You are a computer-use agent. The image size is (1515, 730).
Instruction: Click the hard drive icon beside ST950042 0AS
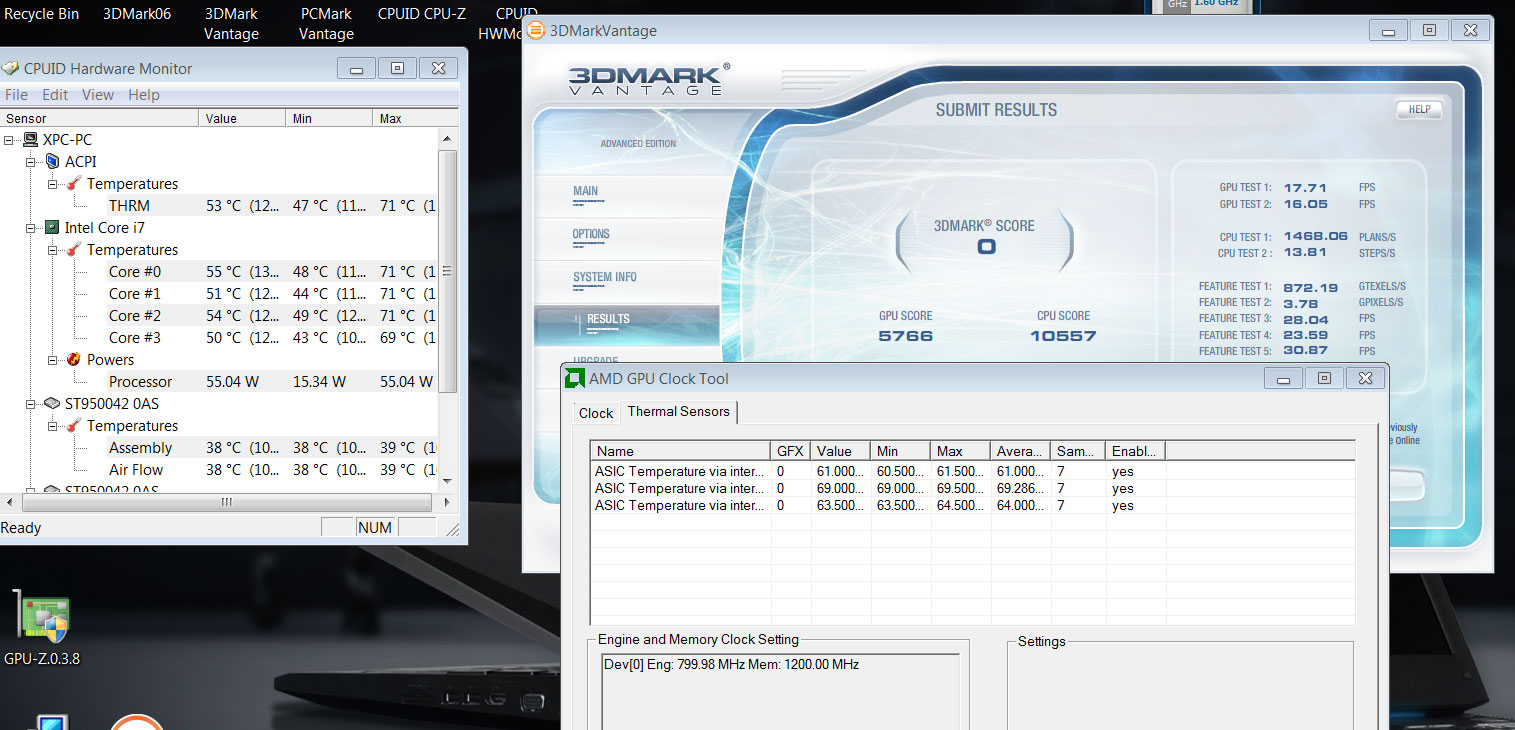53,404
